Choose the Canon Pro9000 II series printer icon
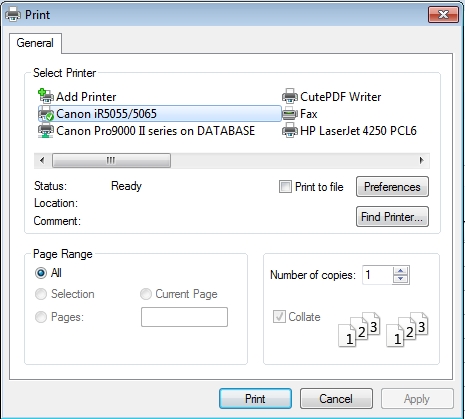Viewport: 465px width, 419px height. 46,131
